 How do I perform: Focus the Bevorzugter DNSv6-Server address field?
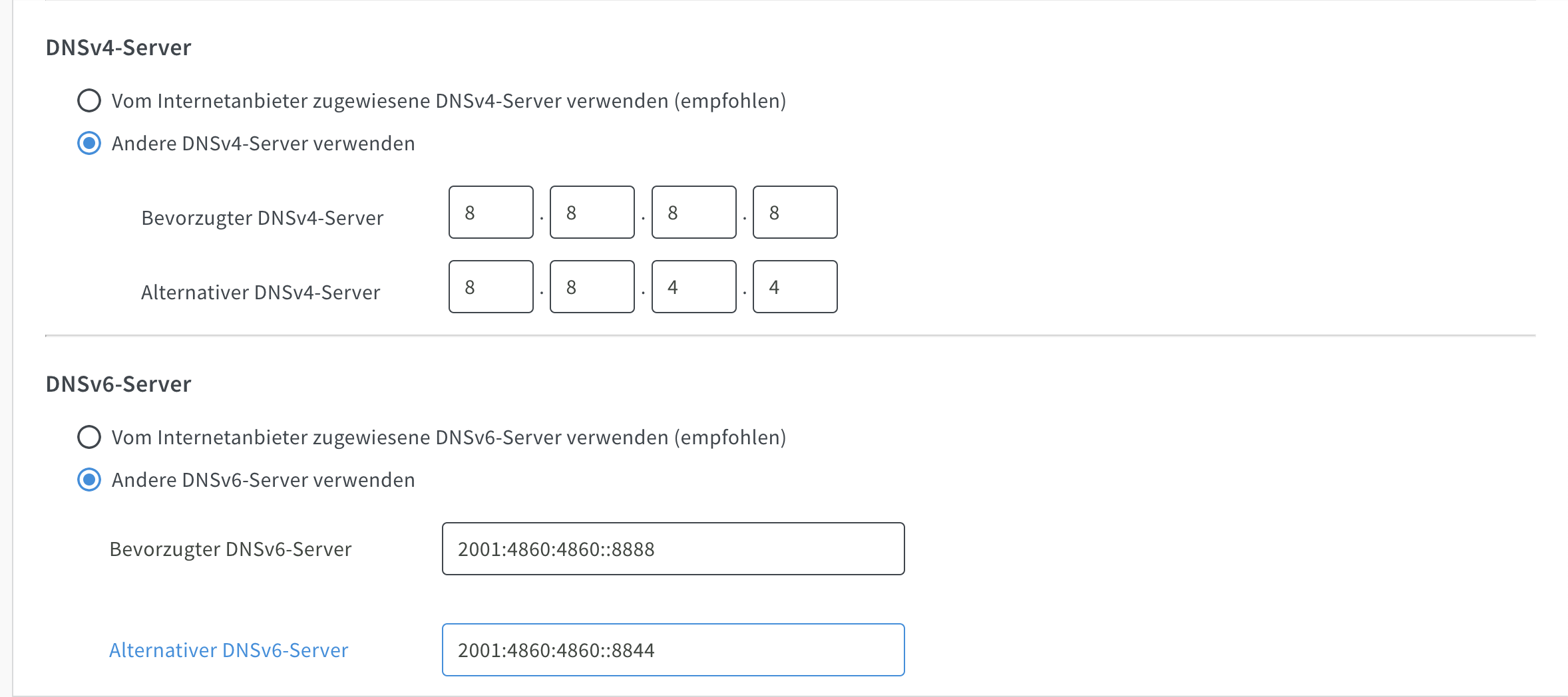coord(674,549)
